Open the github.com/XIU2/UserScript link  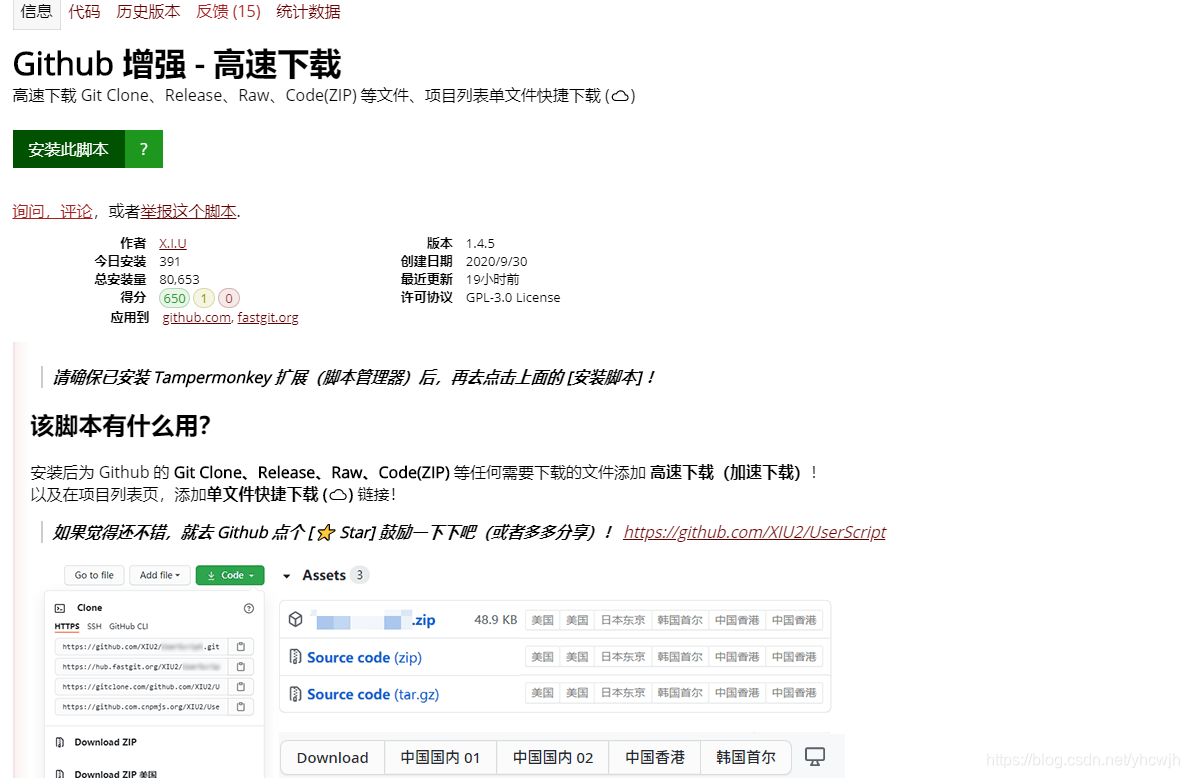[x=754, y=532]
